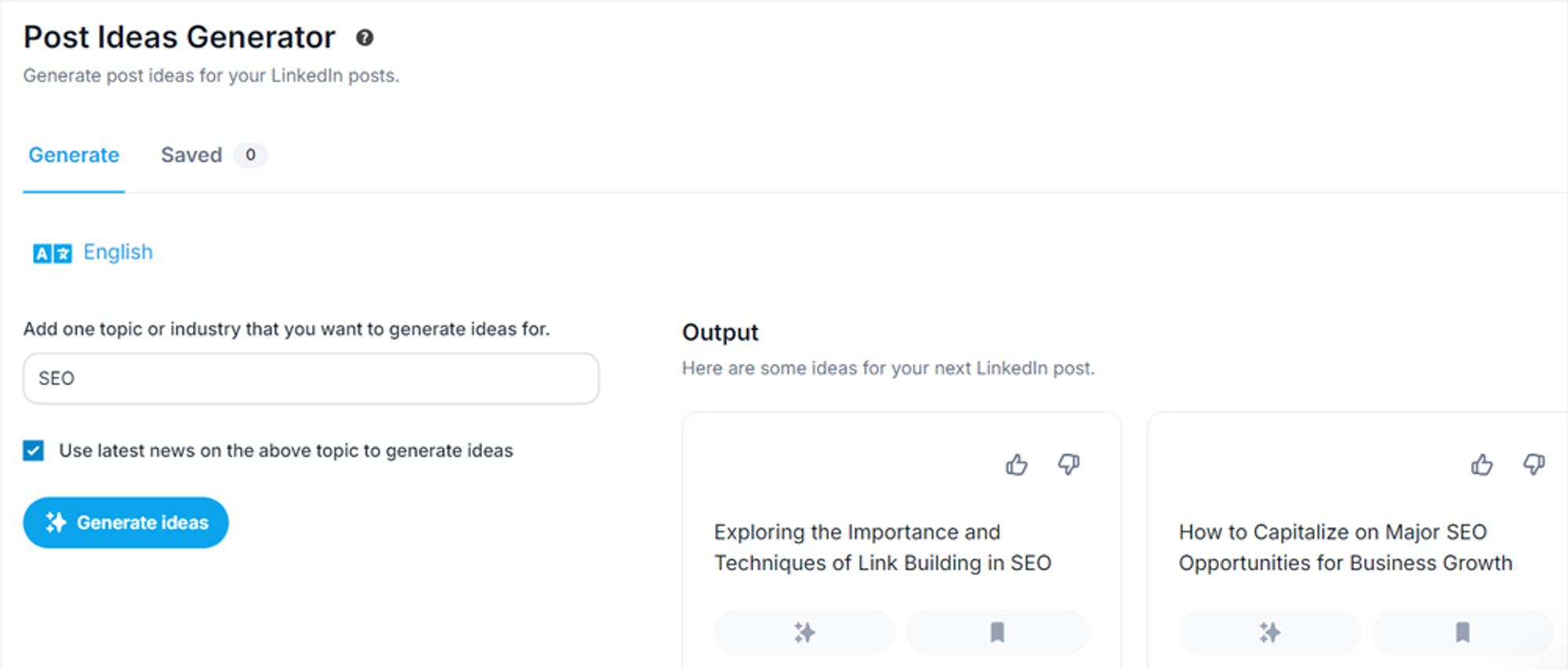Bookmark the Link Building in SEO idea
The height and width of the screenshot is (670, 1568).
click(997, 632)
